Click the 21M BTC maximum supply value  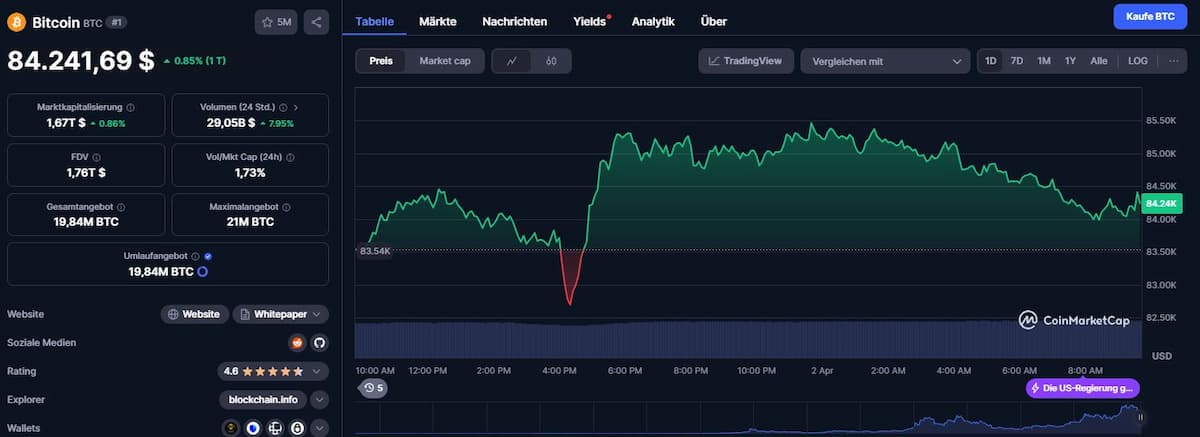tap(250, 222)
